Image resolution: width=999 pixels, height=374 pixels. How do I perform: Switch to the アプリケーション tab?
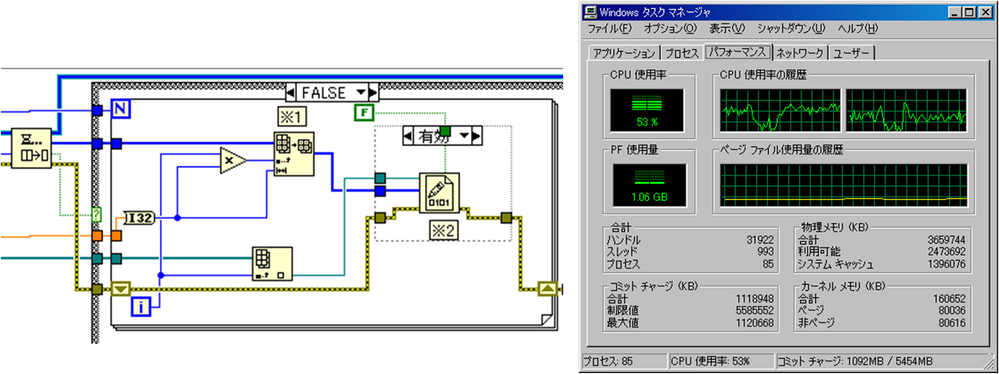tap(624, 53)
